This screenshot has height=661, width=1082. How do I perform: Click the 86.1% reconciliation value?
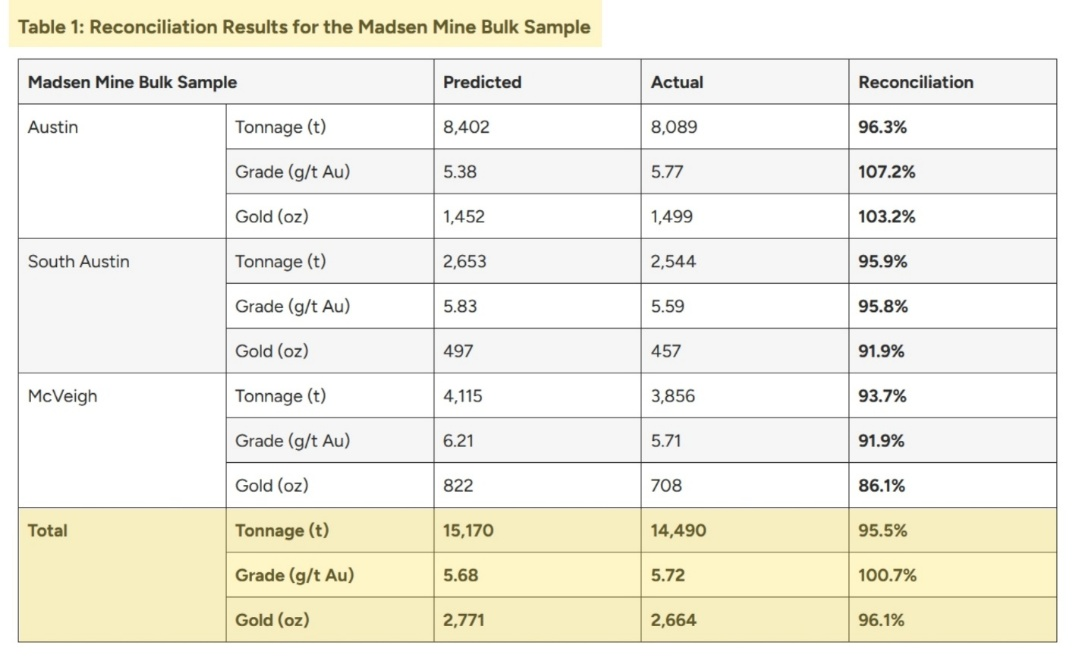881,486
